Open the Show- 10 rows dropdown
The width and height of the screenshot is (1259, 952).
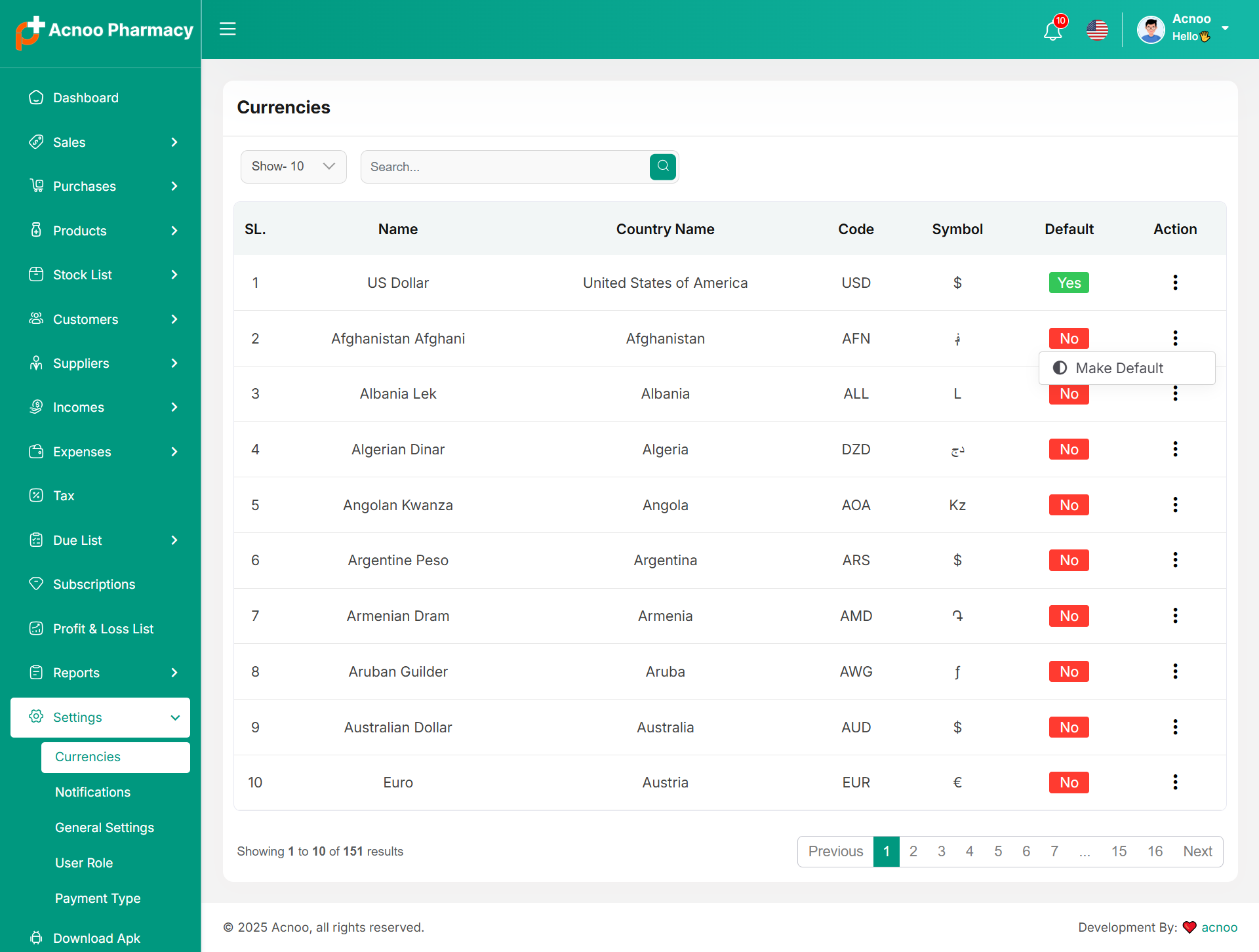click(293, 167)
